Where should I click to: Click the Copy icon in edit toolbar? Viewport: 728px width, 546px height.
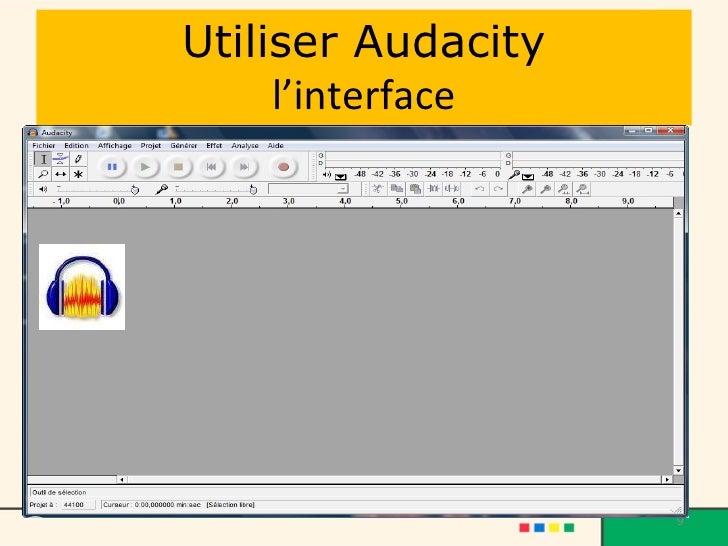[396, 189]
